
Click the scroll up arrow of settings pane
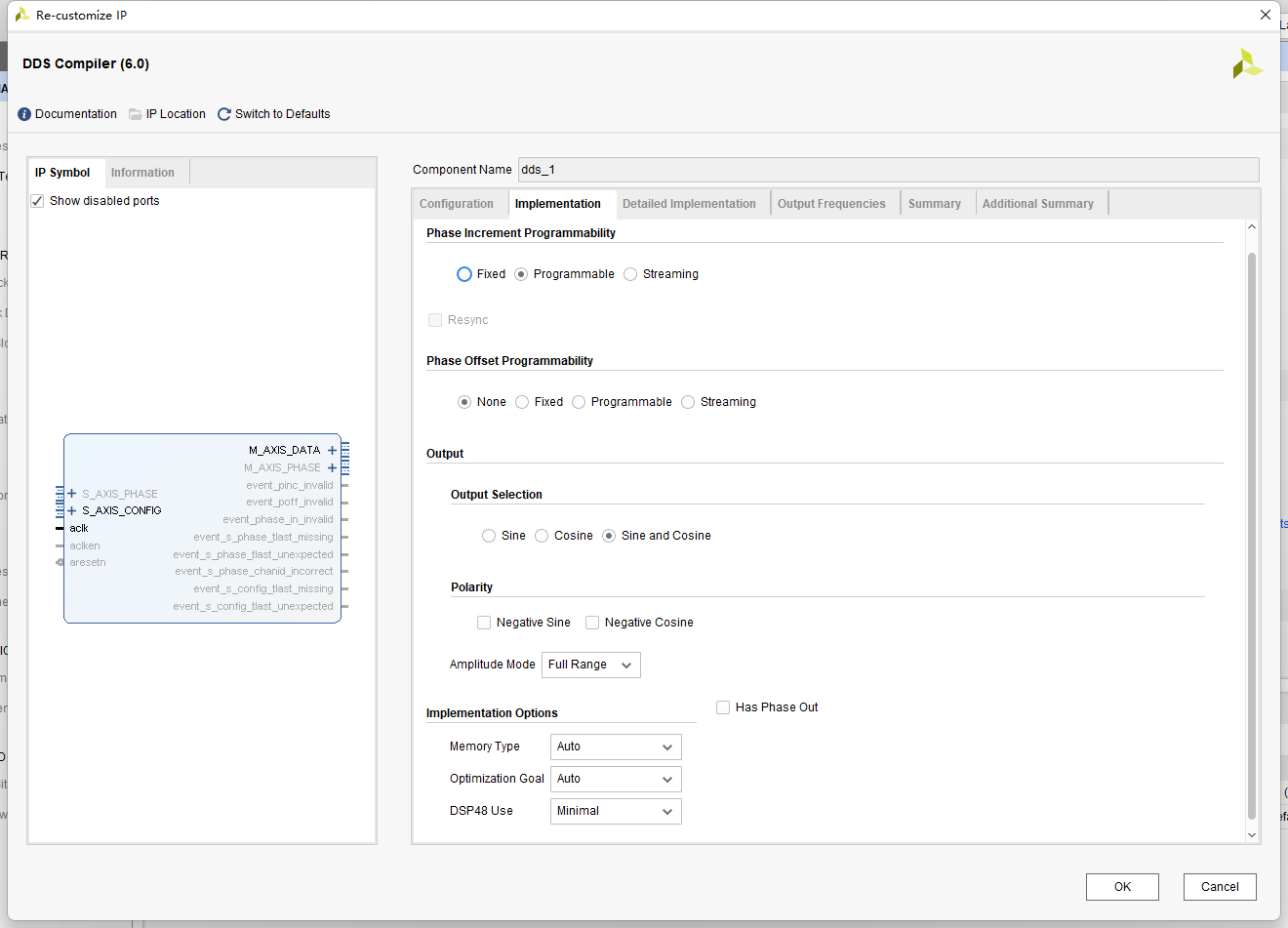pos(1252,227)
